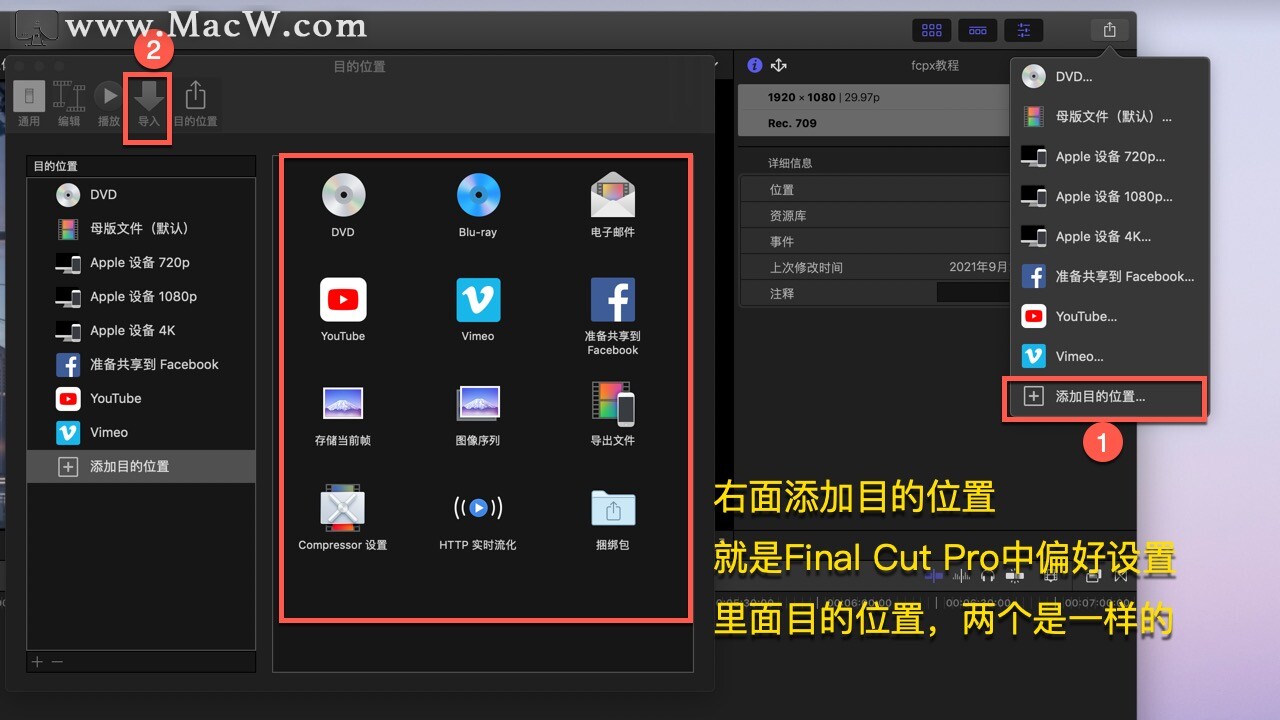Click the 详细信息 section header in inspector
This screenshot has height=720, width=1280.
pos(789,163)
